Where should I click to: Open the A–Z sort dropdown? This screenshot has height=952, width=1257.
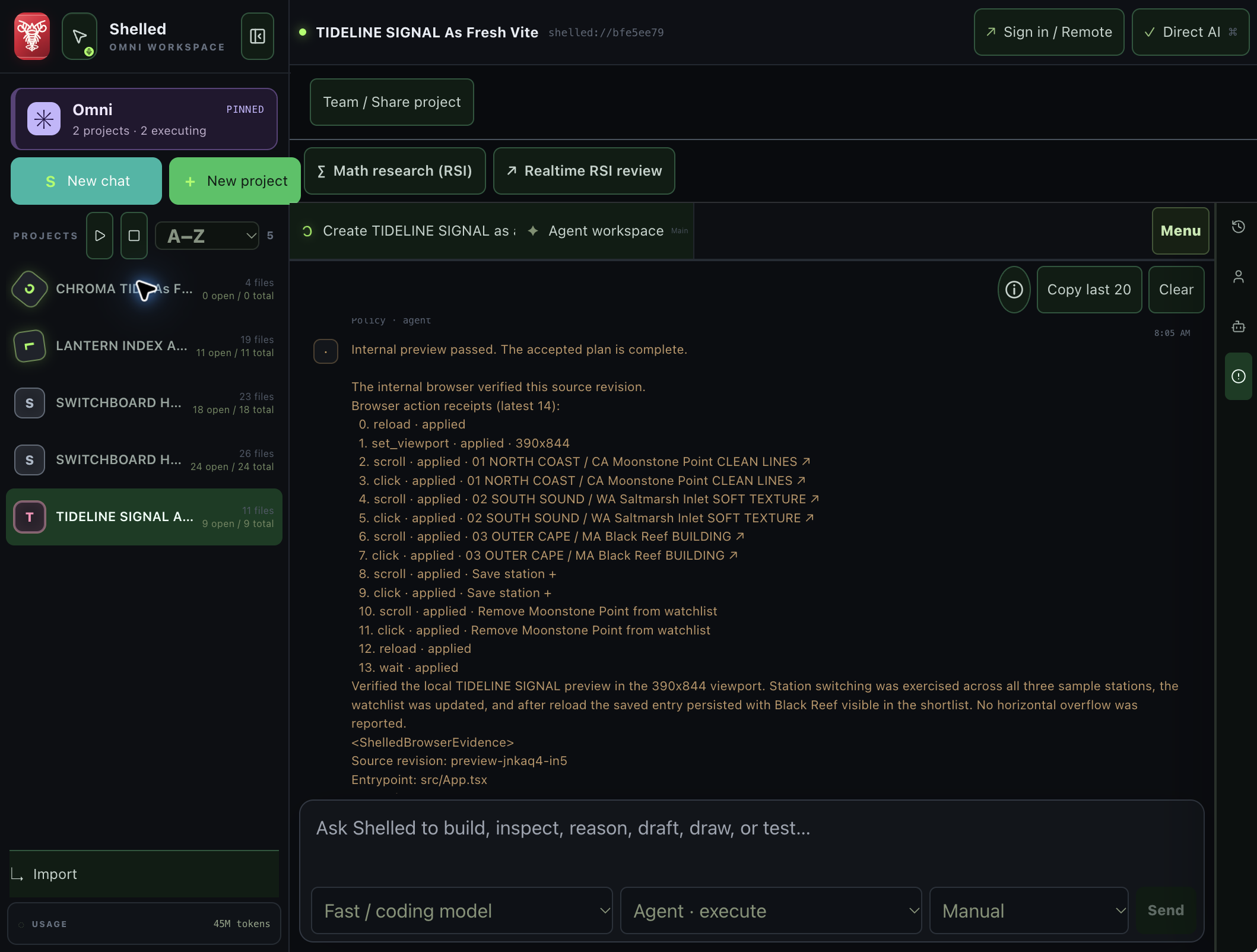pos(207,236)
